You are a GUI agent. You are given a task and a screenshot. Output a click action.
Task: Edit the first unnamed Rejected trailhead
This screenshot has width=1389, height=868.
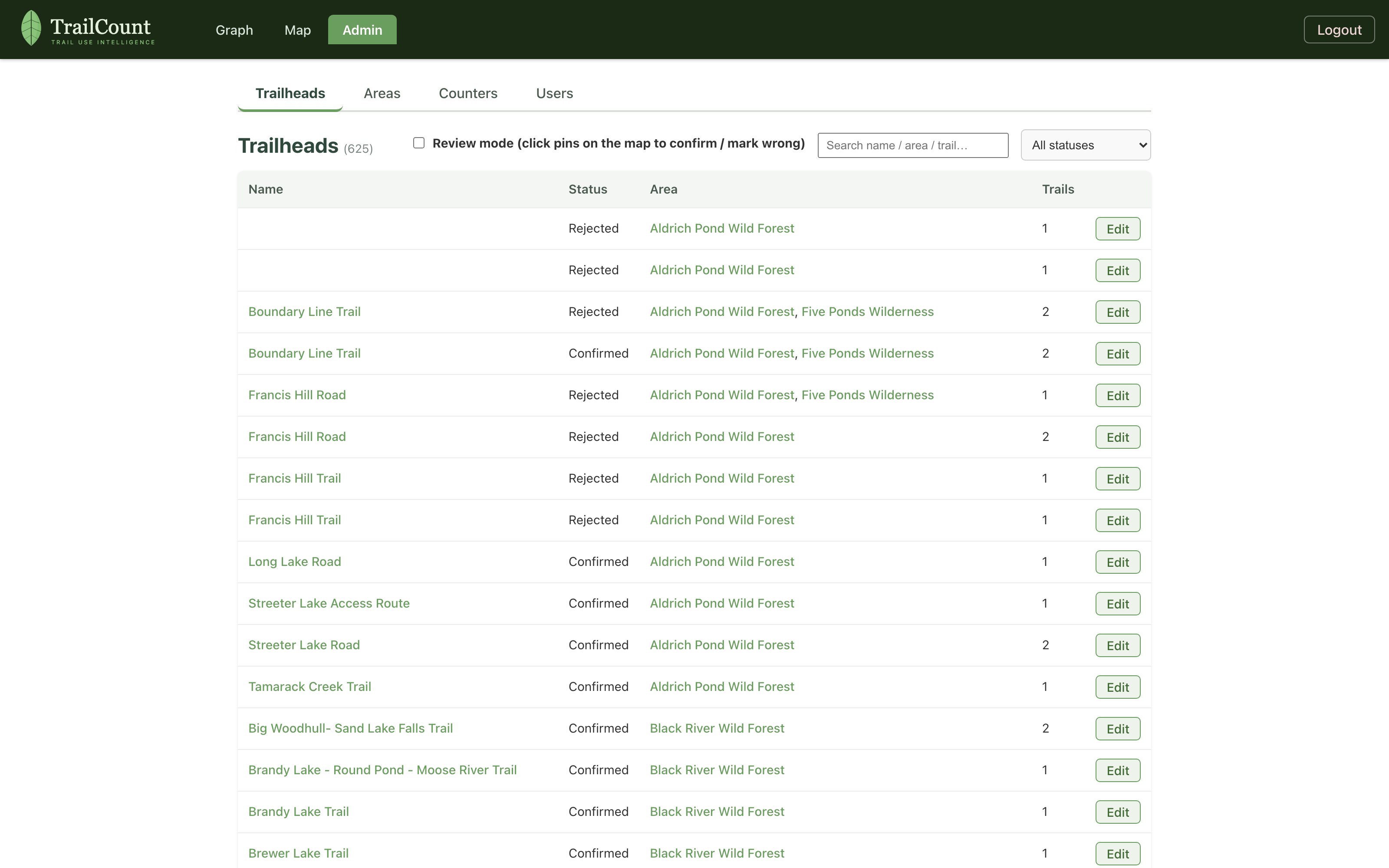point(1118,229)
